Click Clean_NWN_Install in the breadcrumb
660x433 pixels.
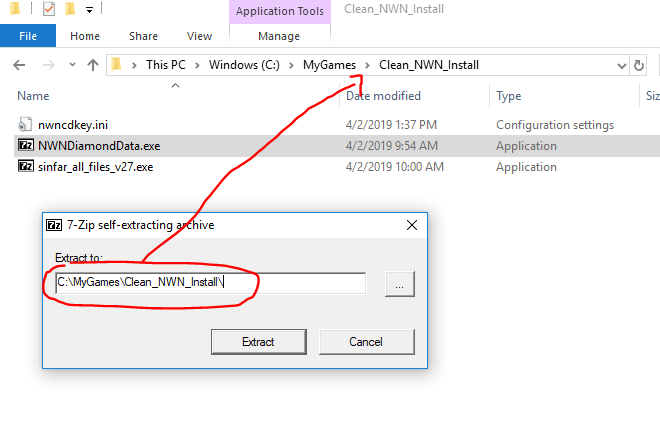pyautogui.click(x=429, y=65)
